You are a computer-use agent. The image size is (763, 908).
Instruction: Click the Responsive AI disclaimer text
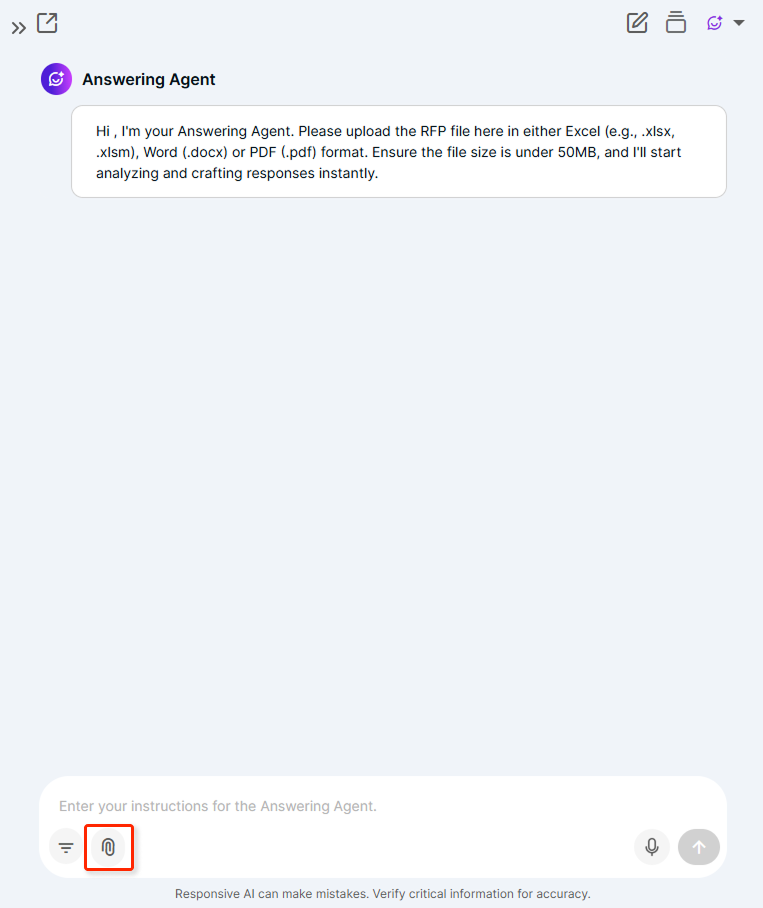[x=383, y=894]
